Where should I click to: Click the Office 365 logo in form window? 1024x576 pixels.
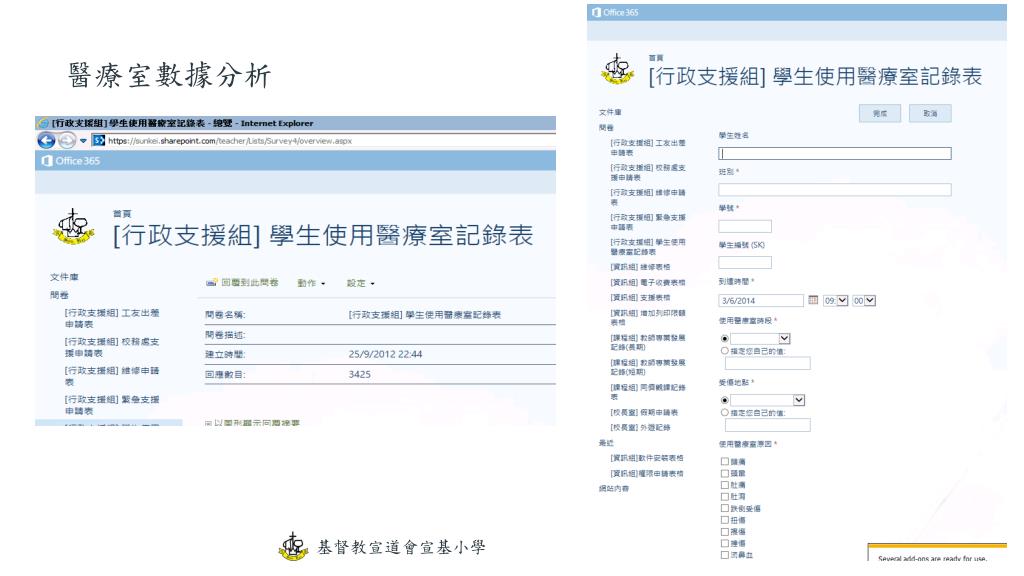[615, 12]
